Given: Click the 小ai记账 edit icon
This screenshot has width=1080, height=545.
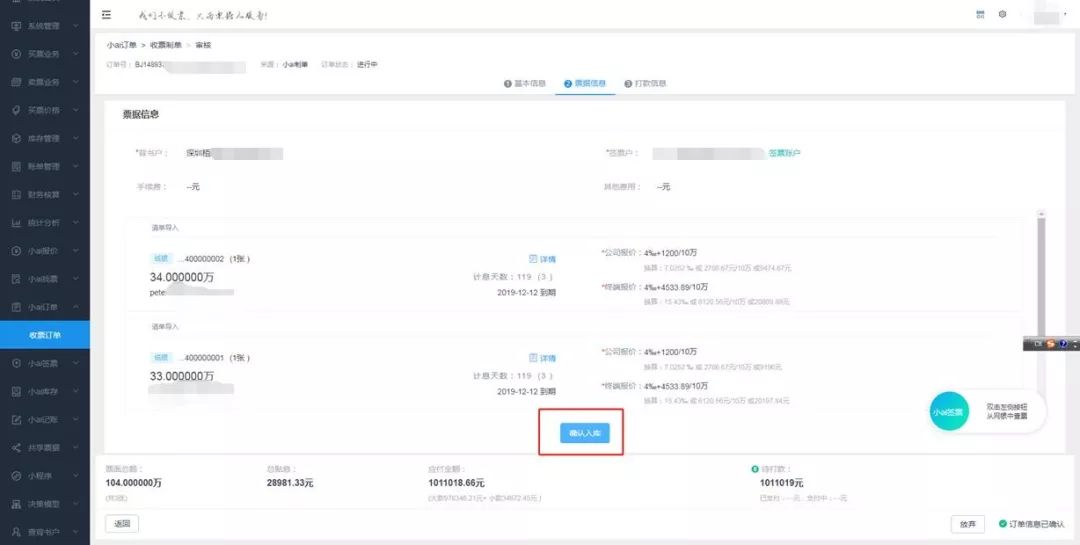Looking at the screenshot, I should click(x=17, y=420).
